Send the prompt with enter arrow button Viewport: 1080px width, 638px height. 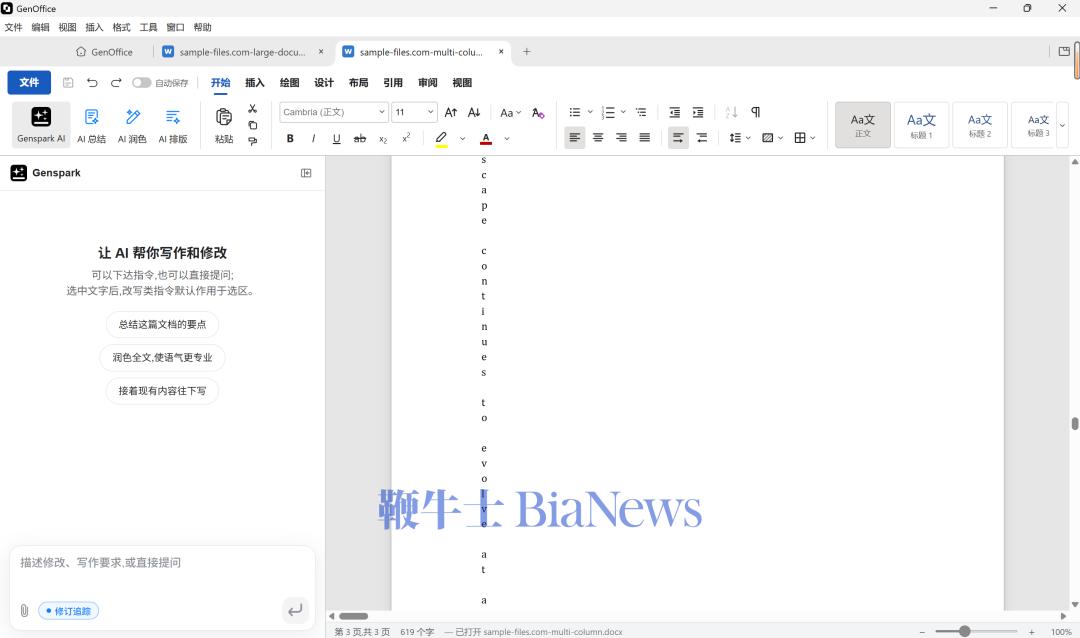(295, 610)
